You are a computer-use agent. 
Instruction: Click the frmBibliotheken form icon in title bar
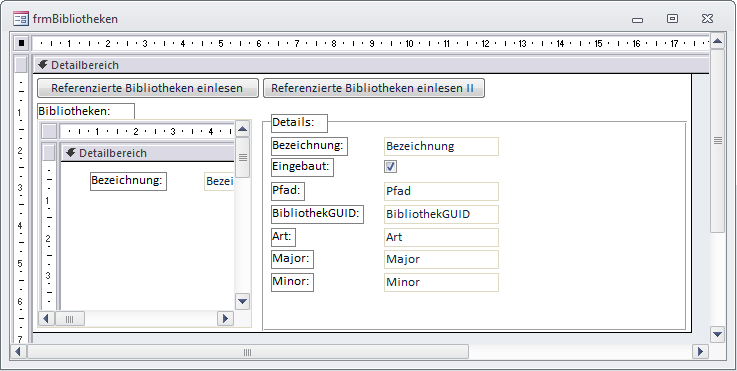21,19
